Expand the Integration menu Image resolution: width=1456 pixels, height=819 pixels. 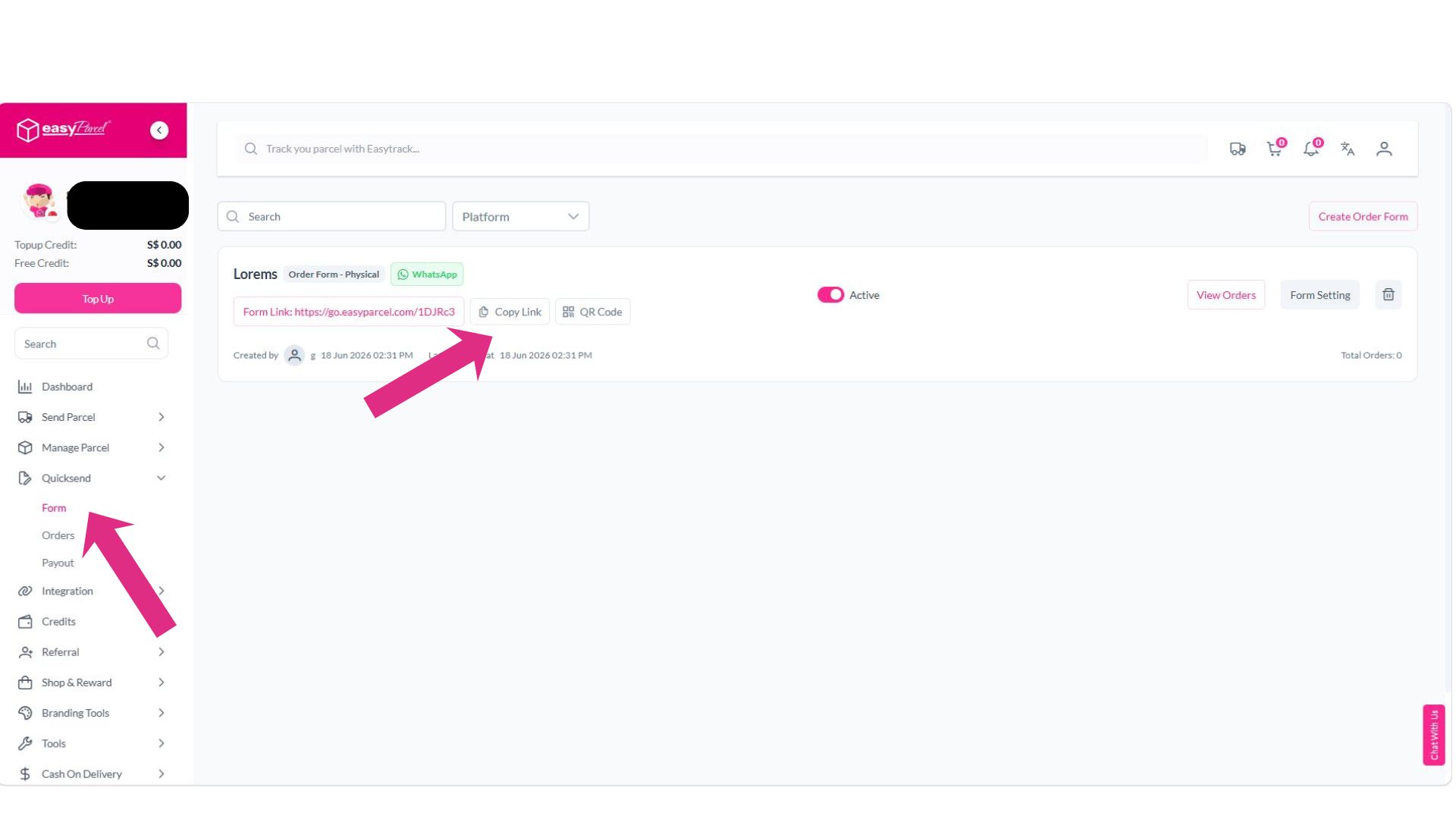91,591
